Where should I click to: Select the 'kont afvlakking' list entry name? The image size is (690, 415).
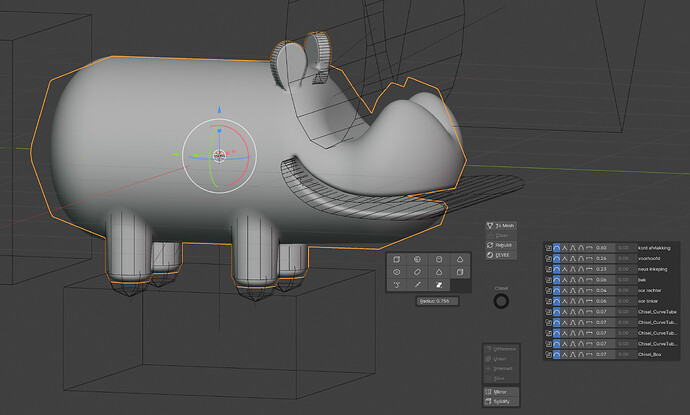654,248
